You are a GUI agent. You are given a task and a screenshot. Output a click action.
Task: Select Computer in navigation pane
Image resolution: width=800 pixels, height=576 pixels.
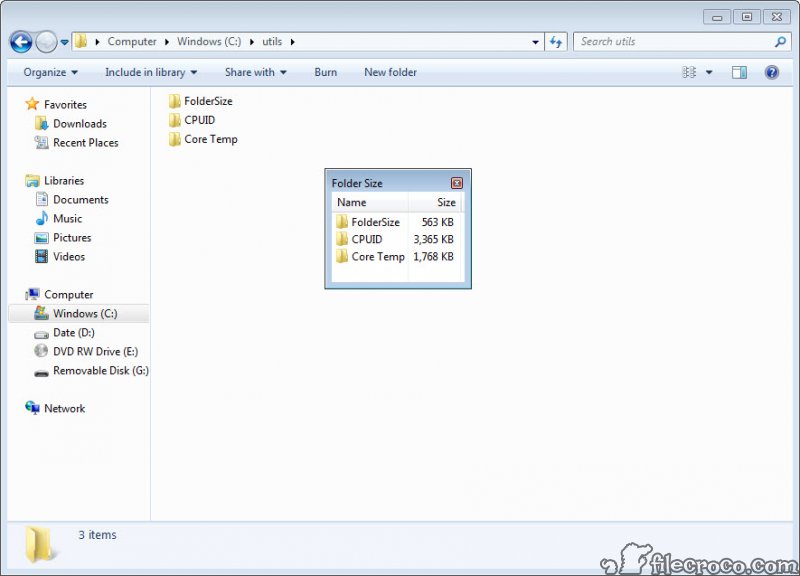(68, 295)
